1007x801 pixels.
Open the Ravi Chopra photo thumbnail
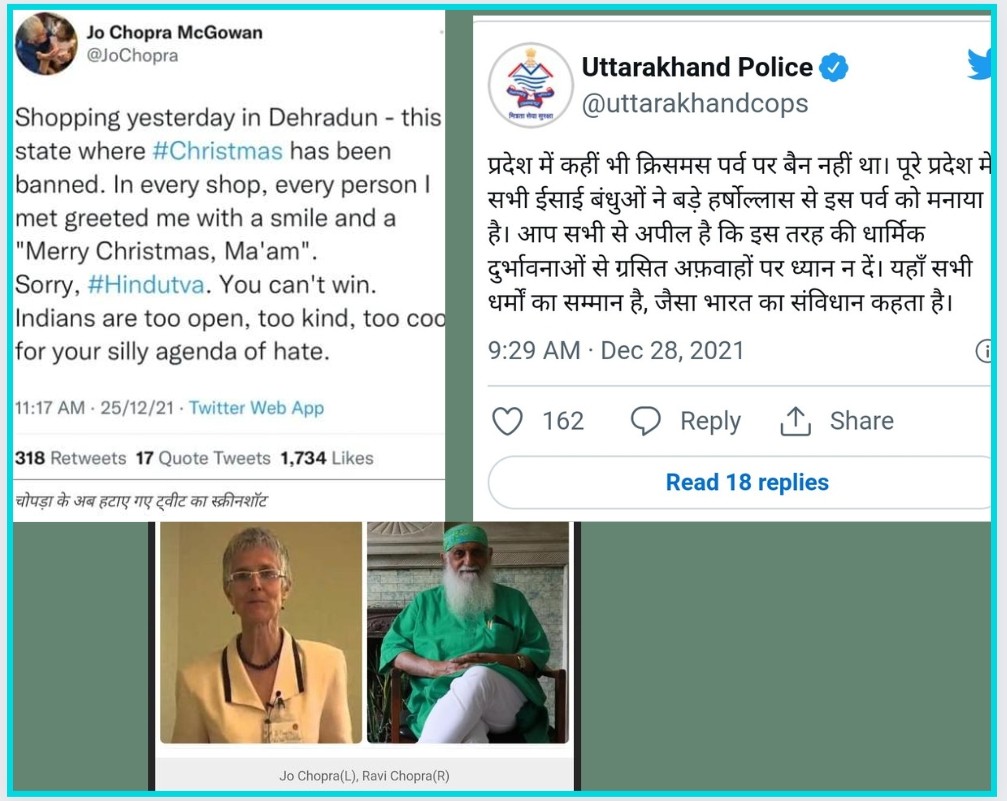tap(468, 633)
